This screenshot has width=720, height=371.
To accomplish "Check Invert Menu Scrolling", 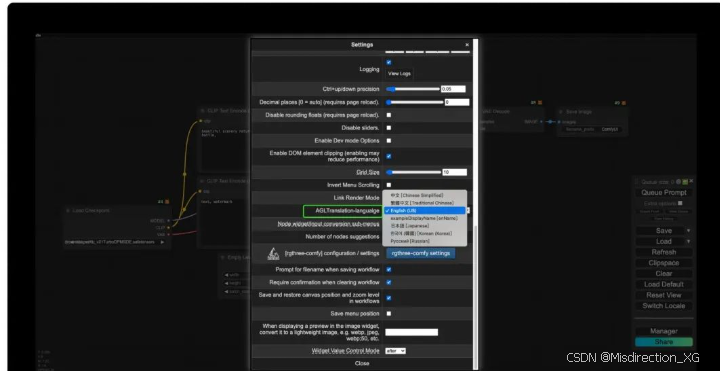I will (389, 185).
